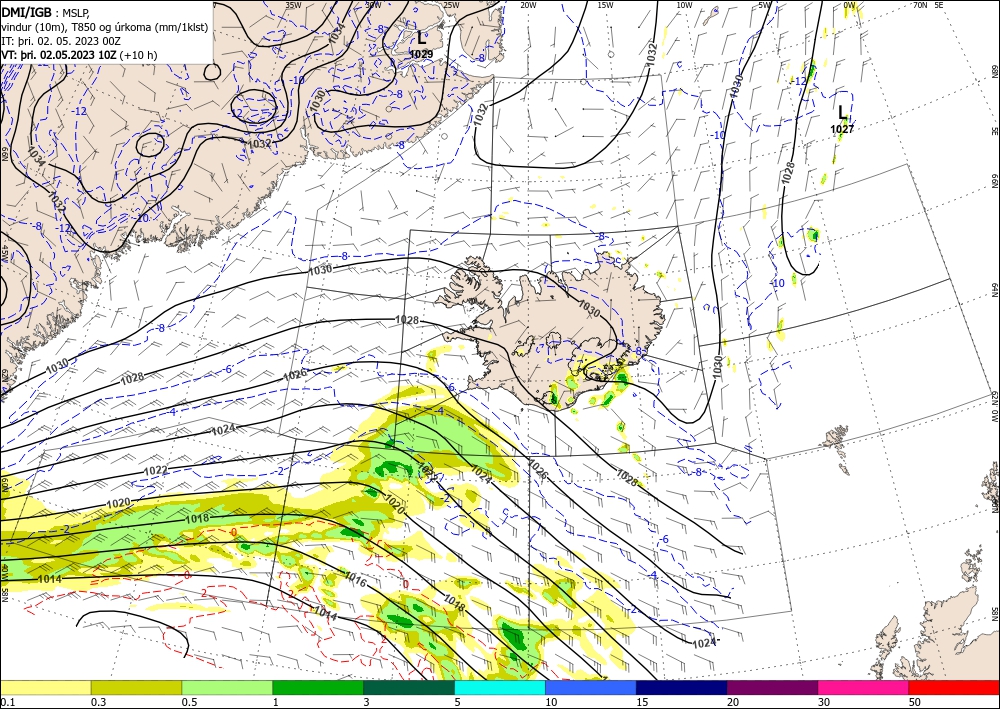Click the 'L' symbol above 1029

[422, 38]
